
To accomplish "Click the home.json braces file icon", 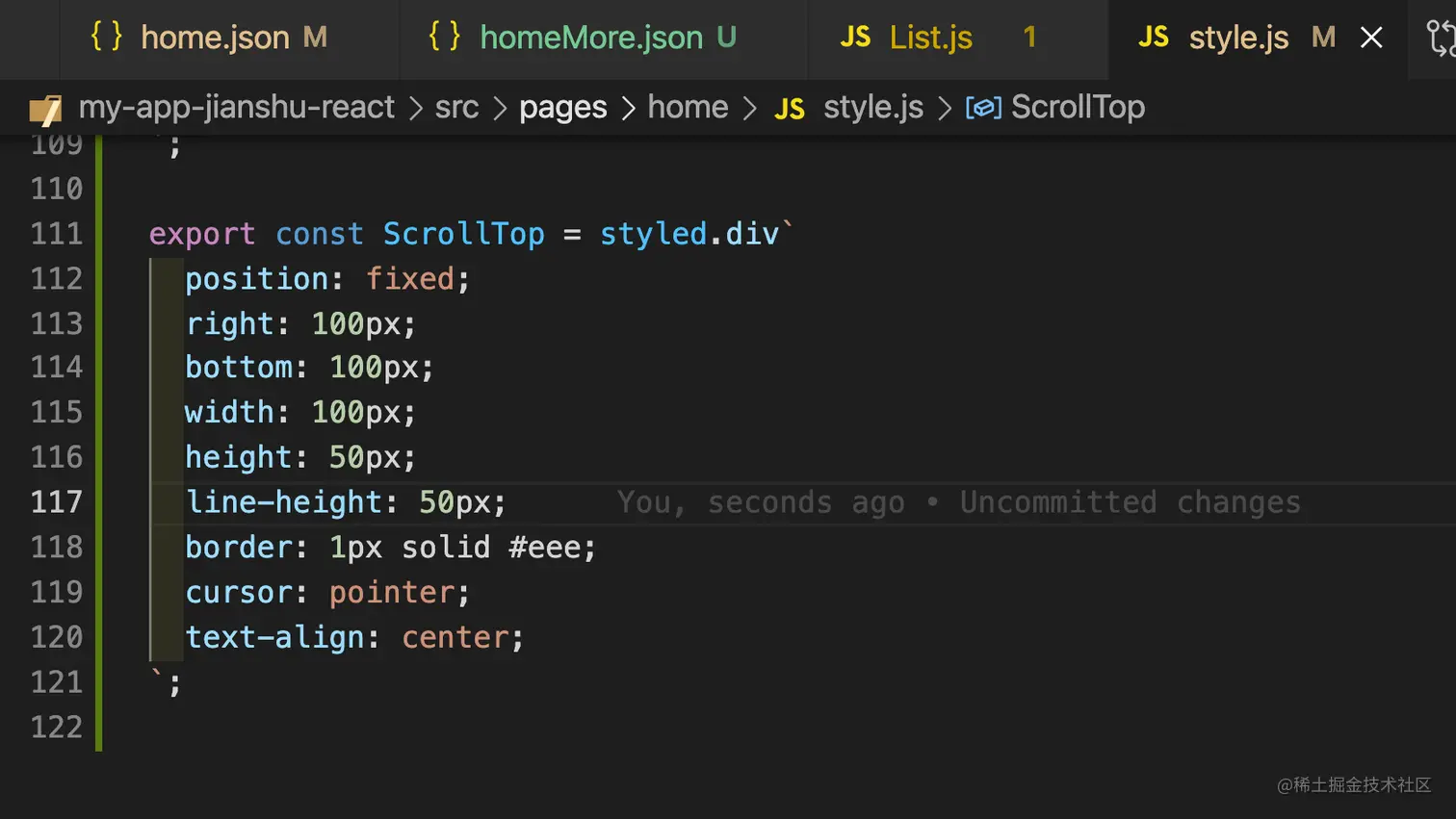I will coord(107,37).
